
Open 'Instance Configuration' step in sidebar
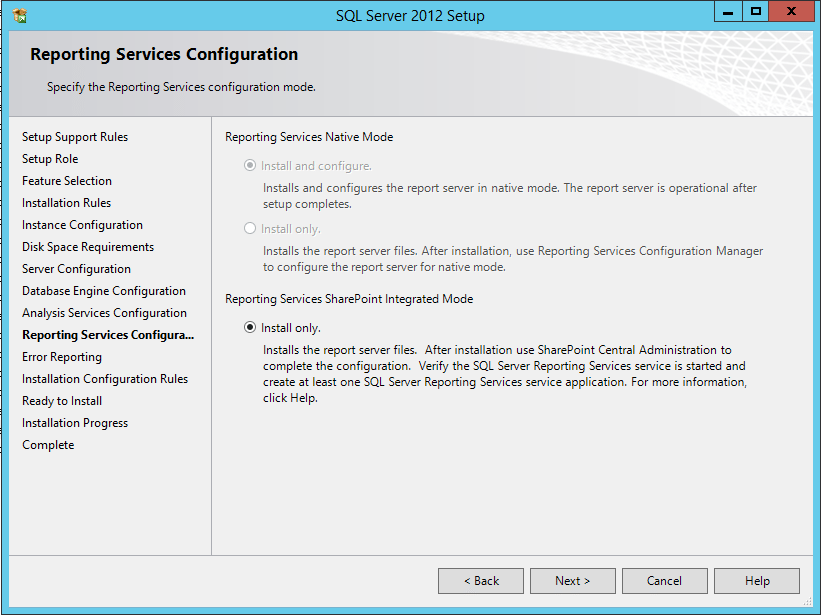pos(82,225)
